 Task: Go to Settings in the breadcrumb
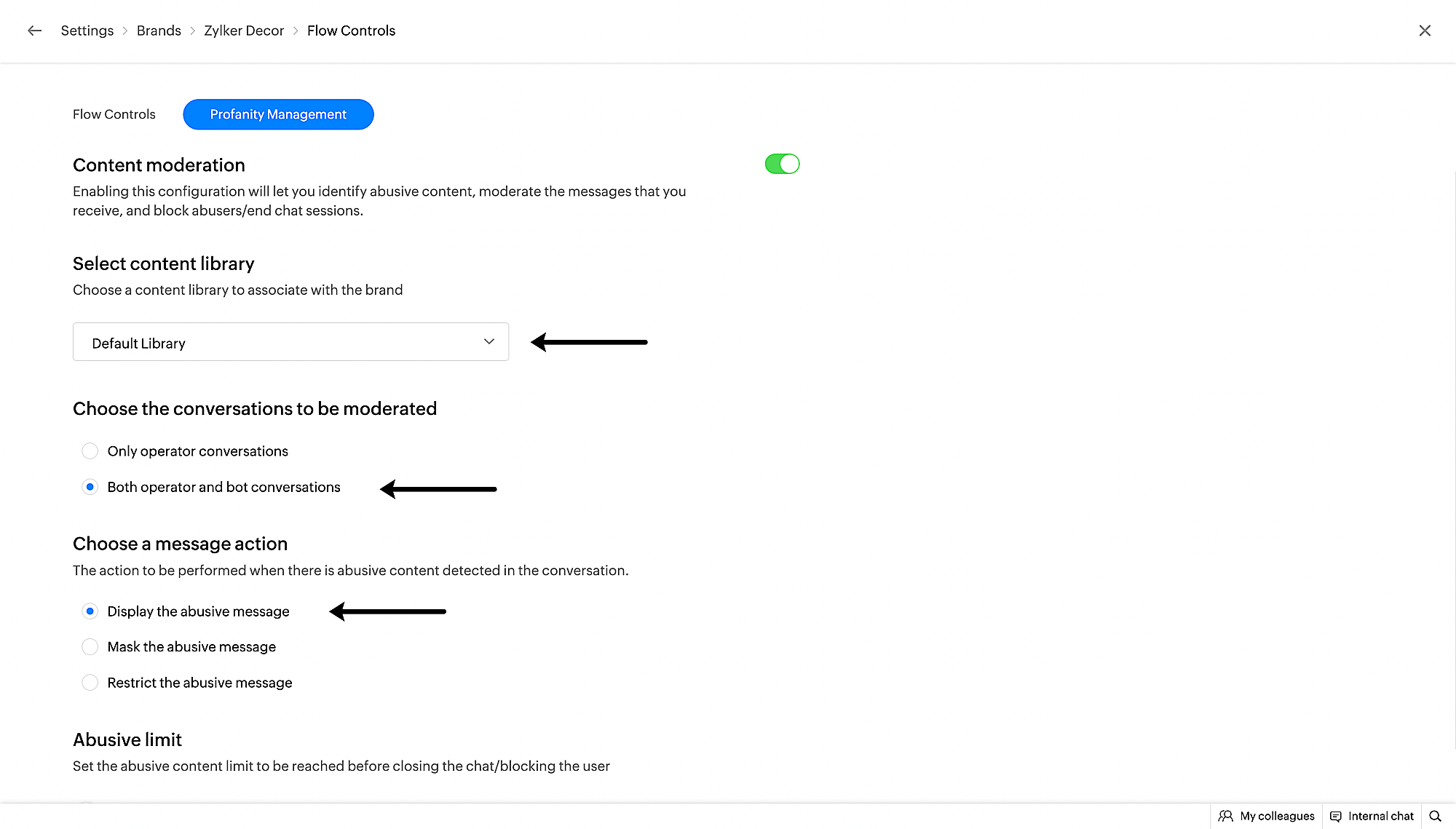[x=87, y=31]
